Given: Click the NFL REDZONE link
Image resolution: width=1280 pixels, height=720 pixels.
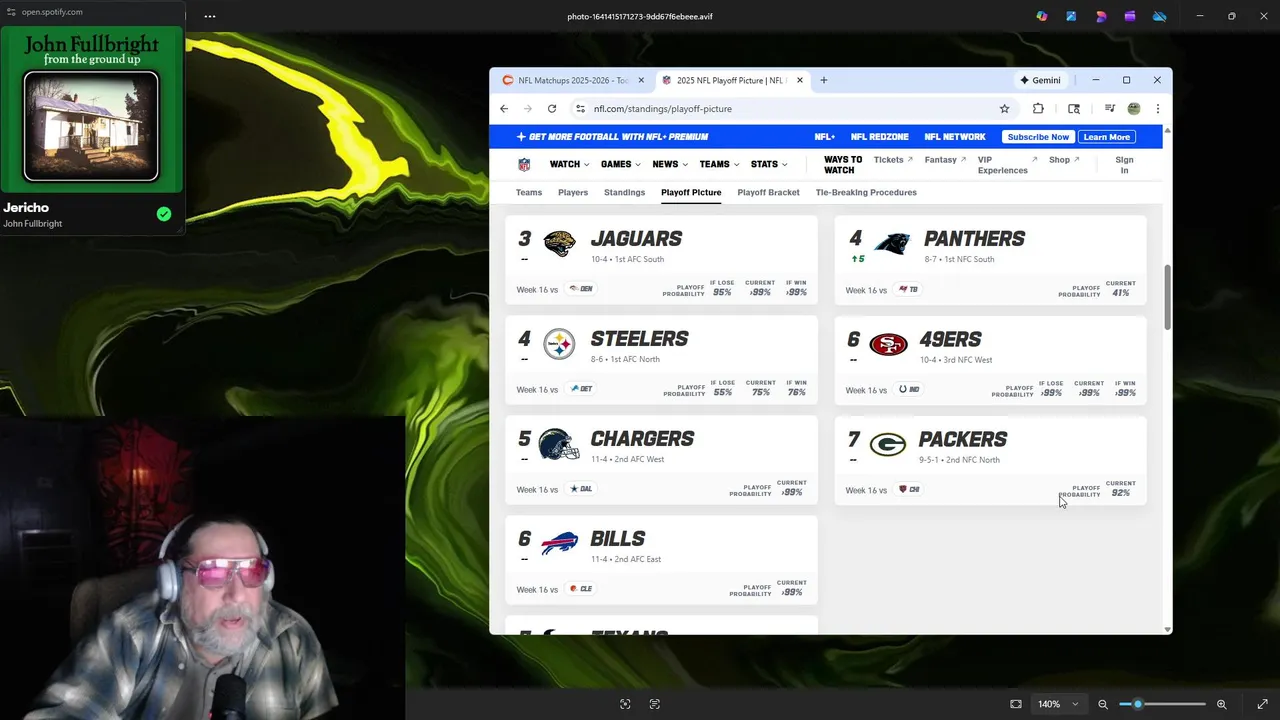Looking at the screenshot, I should click(880, 137).
